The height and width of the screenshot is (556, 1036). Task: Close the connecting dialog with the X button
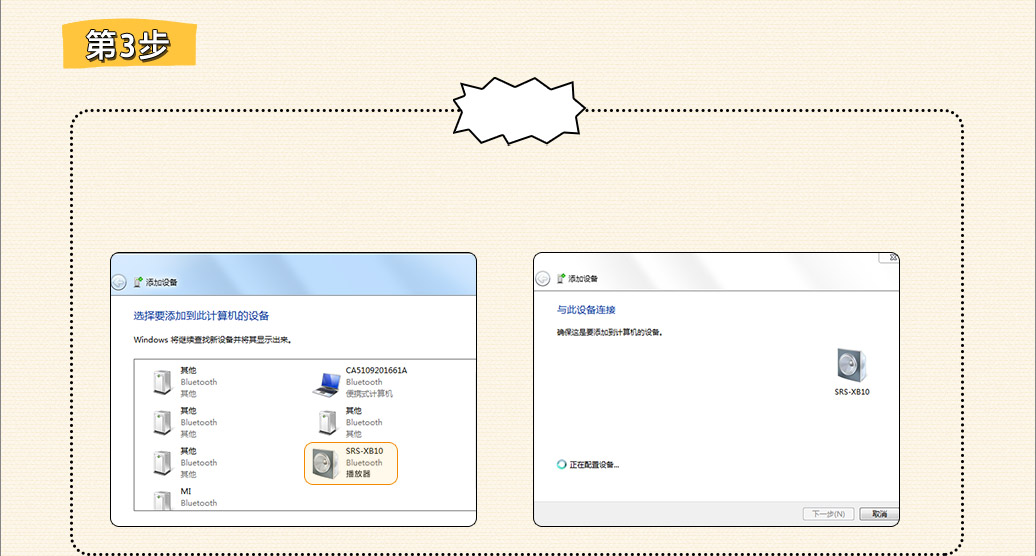click(887, 257)
